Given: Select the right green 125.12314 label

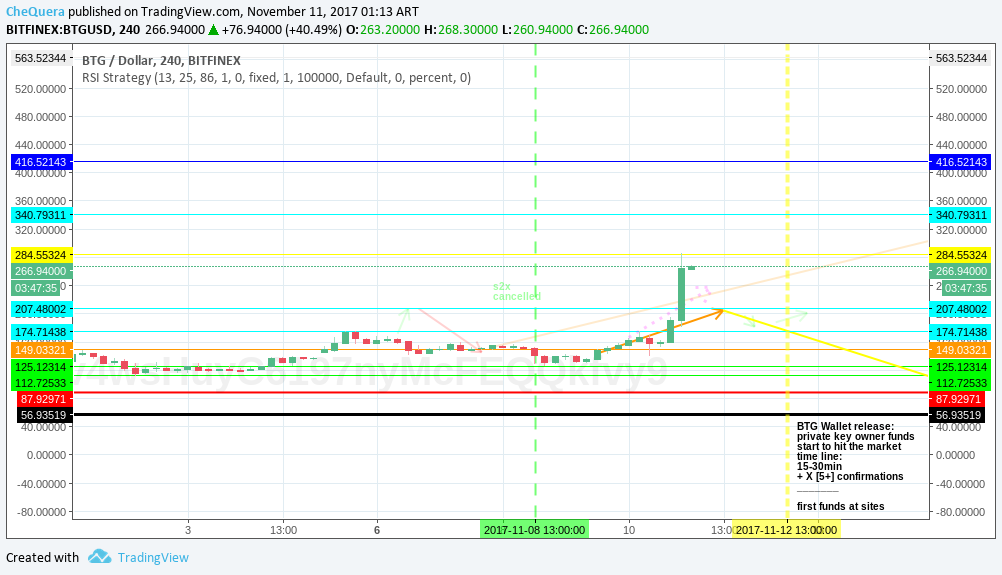Looking at the screenshot, I should [961, 367].
